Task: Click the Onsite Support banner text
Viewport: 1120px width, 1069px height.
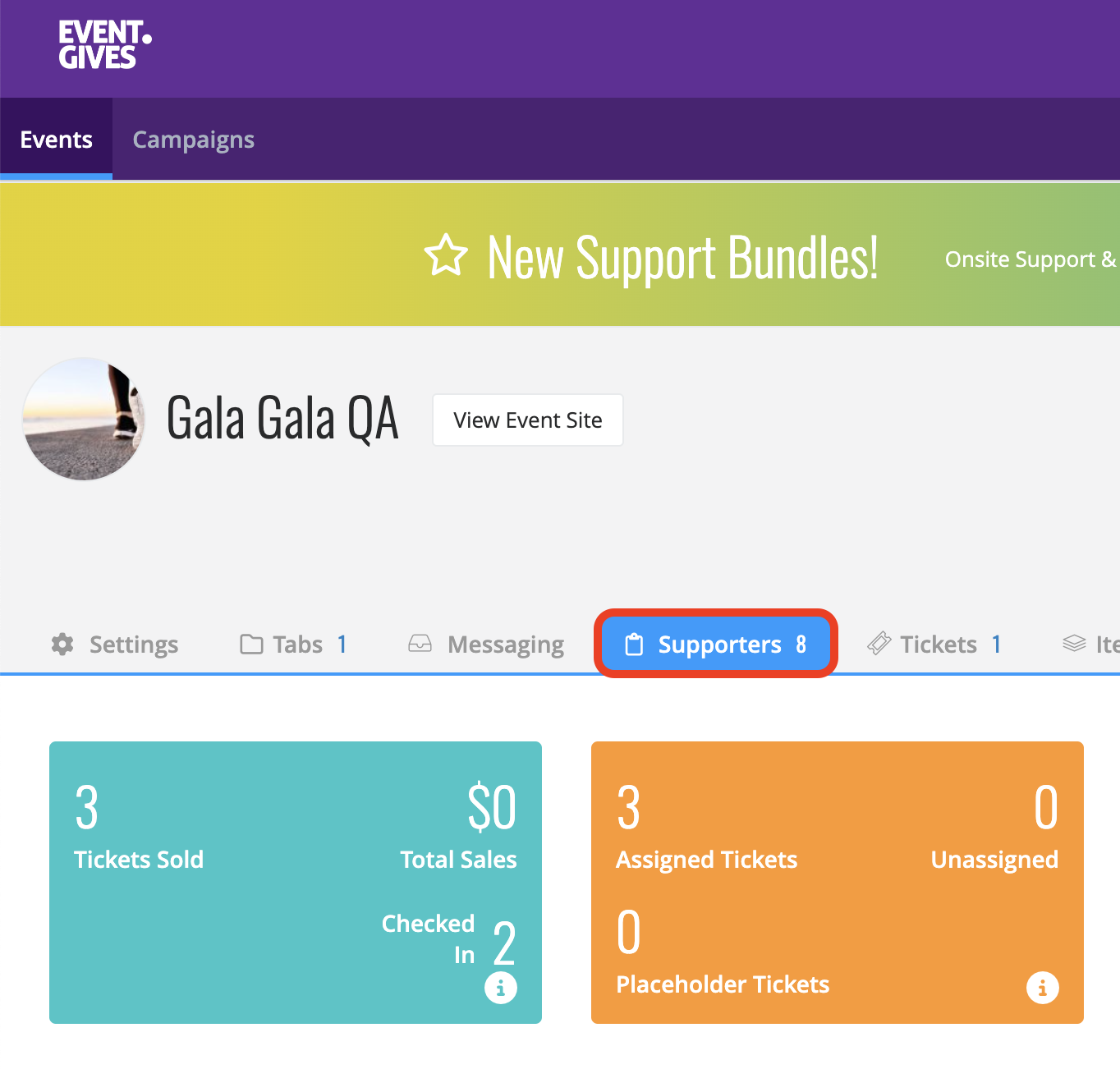Action: pos(1032,259)
